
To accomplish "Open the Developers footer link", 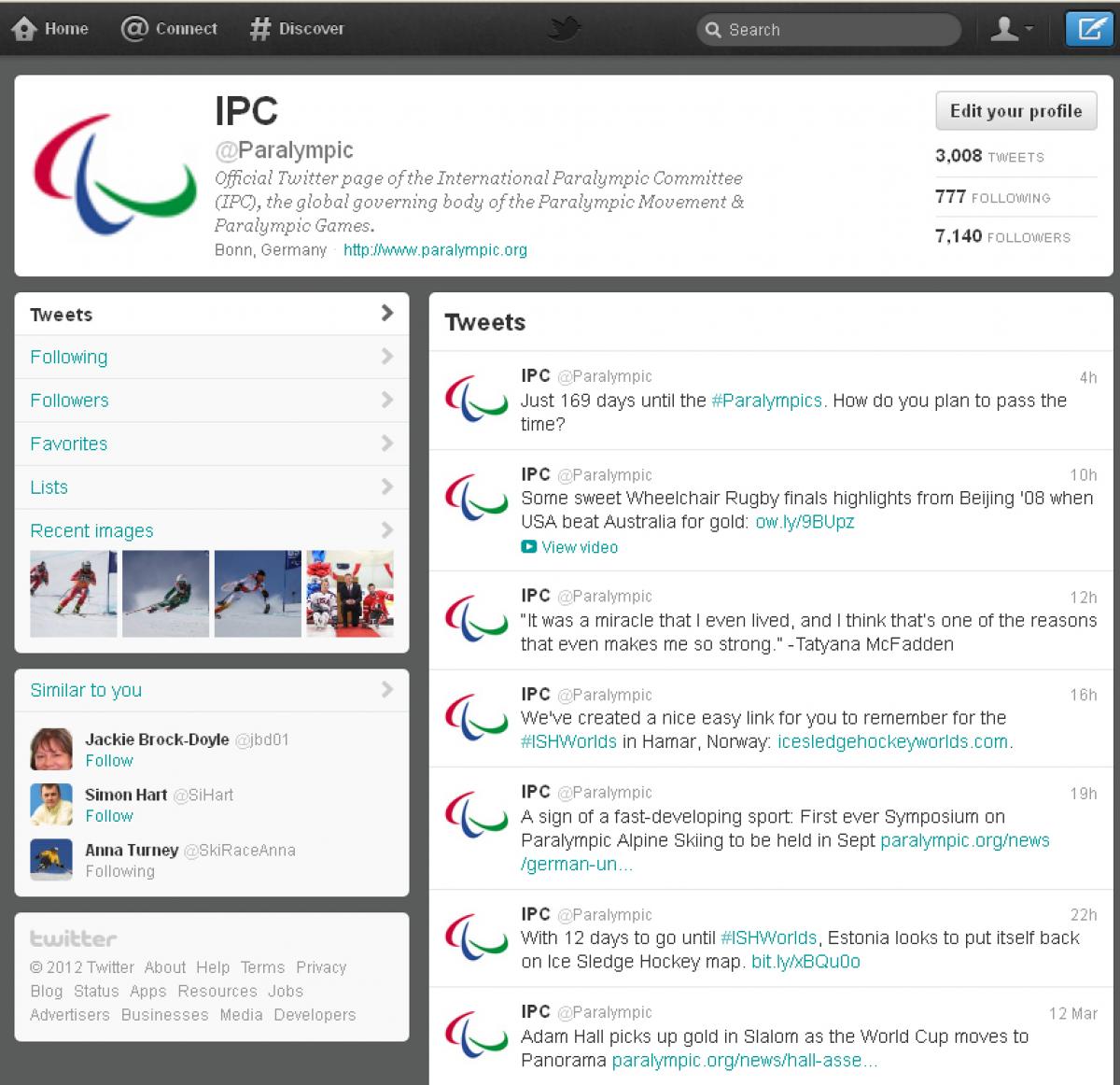I will point(315,1015).
